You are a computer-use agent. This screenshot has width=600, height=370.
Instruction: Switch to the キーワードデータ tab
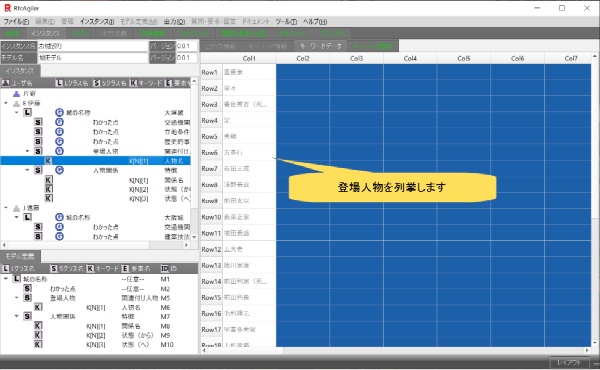[x=321, y=46]
